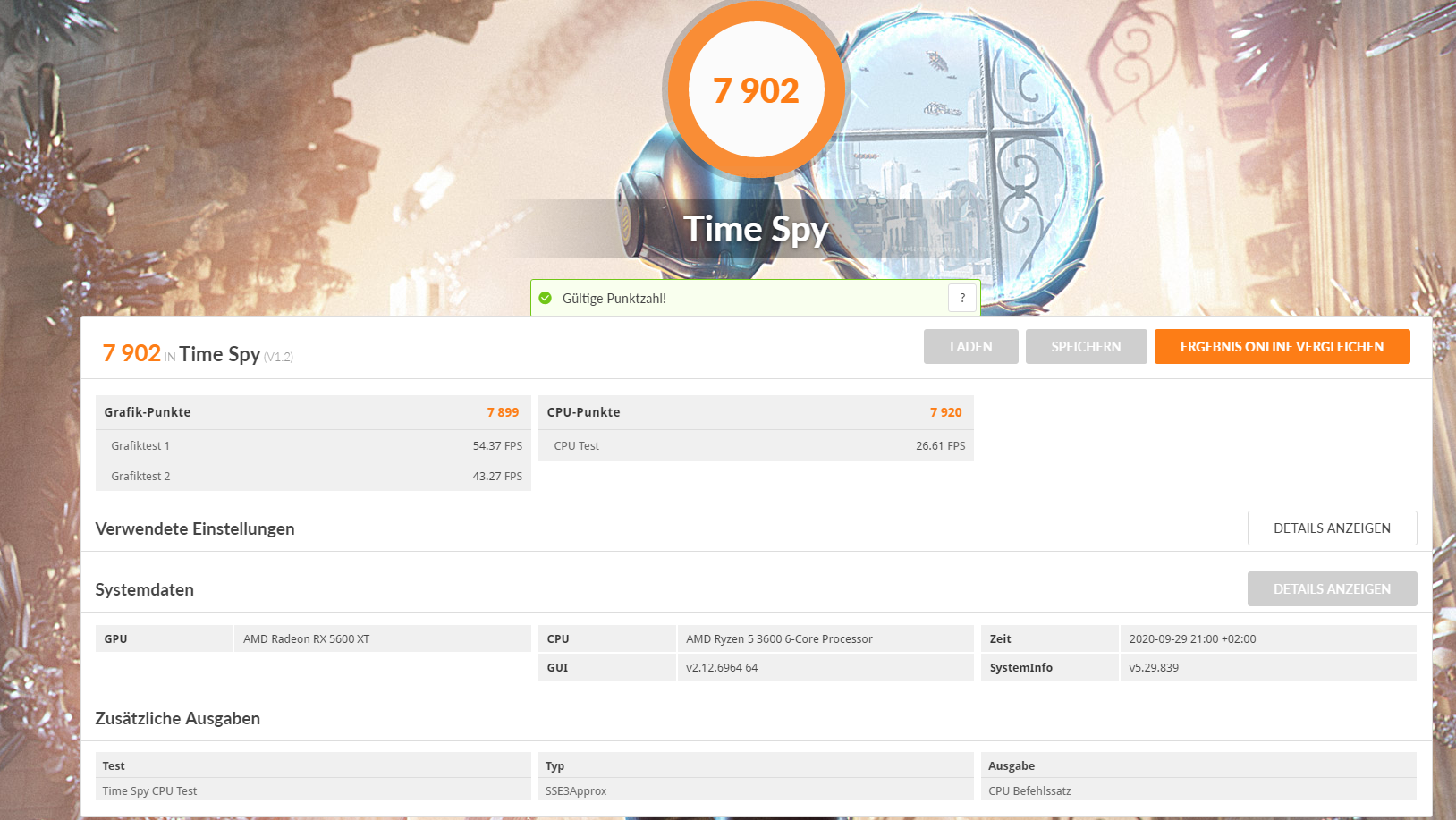Click the 54.37 FPS value
This screenshot has height=820, width=1456.
497,445
